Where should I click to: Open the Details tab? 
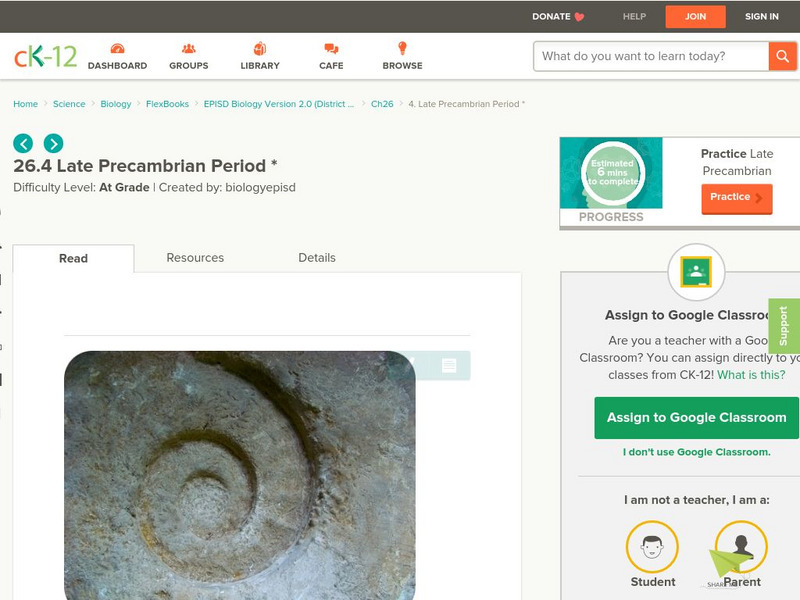(x=319, y=257)
